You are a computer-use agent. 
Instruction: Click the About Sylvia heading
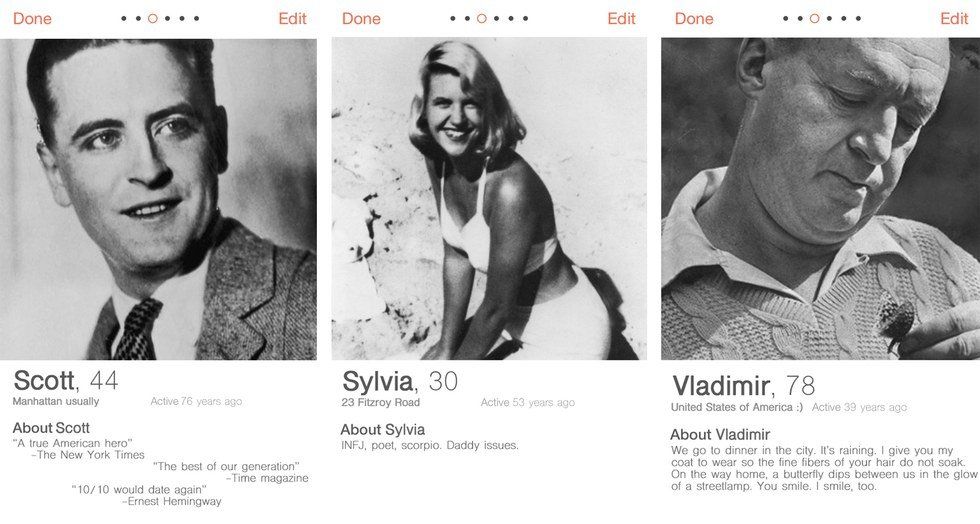[382, 430]
